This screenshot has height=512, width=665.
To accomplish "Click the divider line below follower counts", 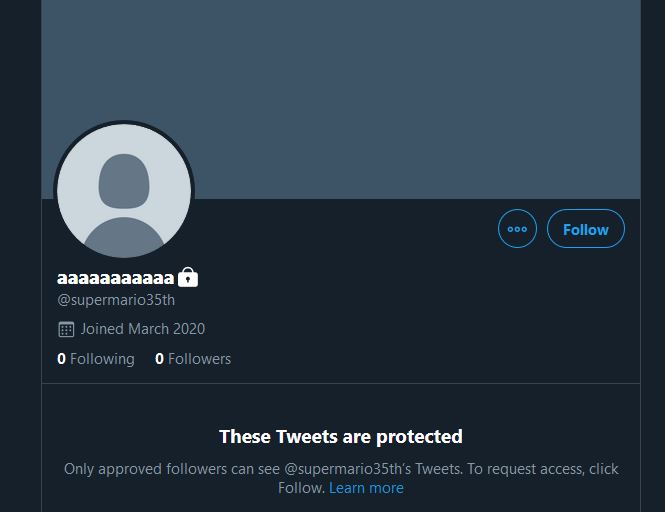I will click(x=341, y=383).
